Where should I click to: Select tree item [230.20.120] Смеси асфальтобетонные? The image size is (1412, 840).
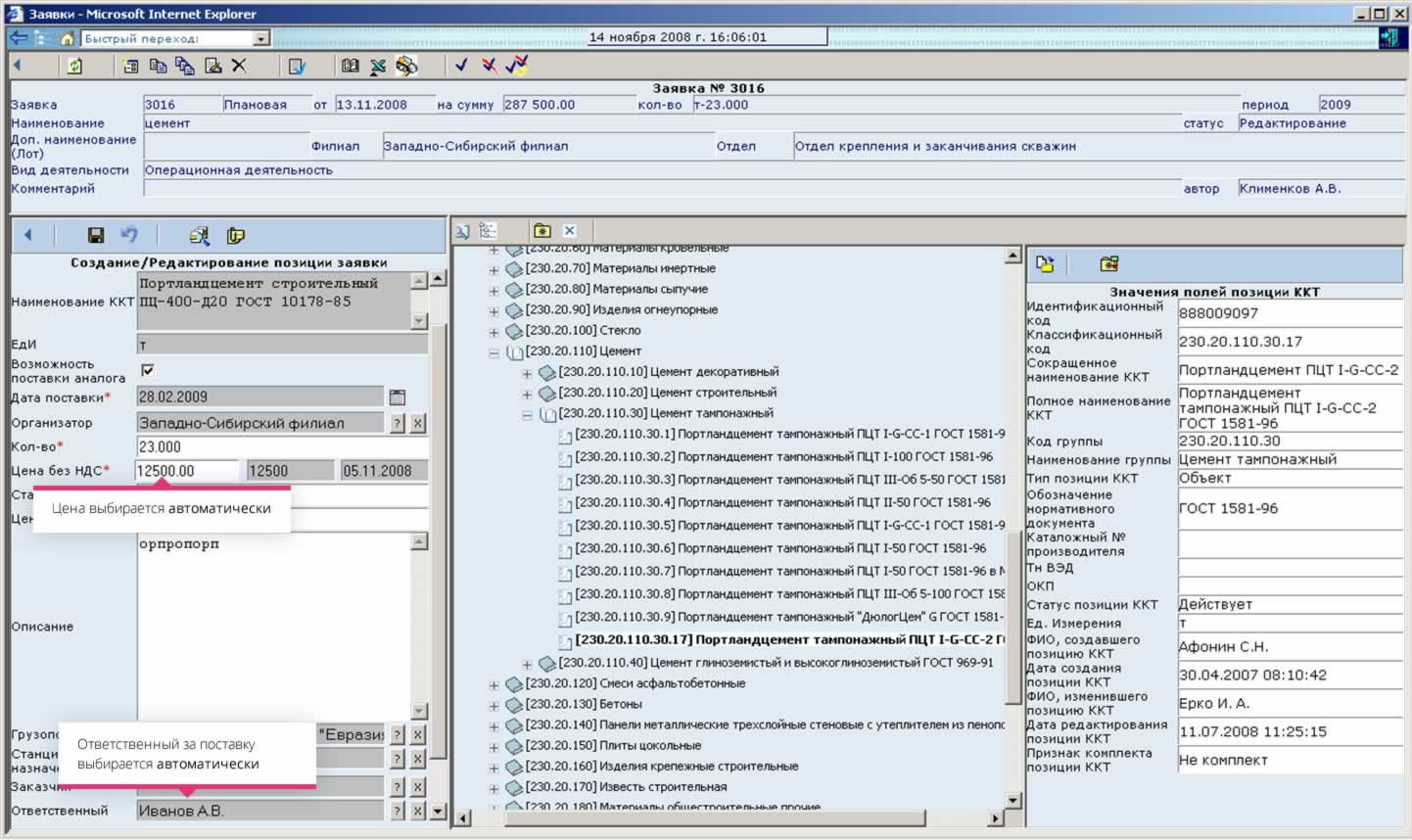(635, 683)
